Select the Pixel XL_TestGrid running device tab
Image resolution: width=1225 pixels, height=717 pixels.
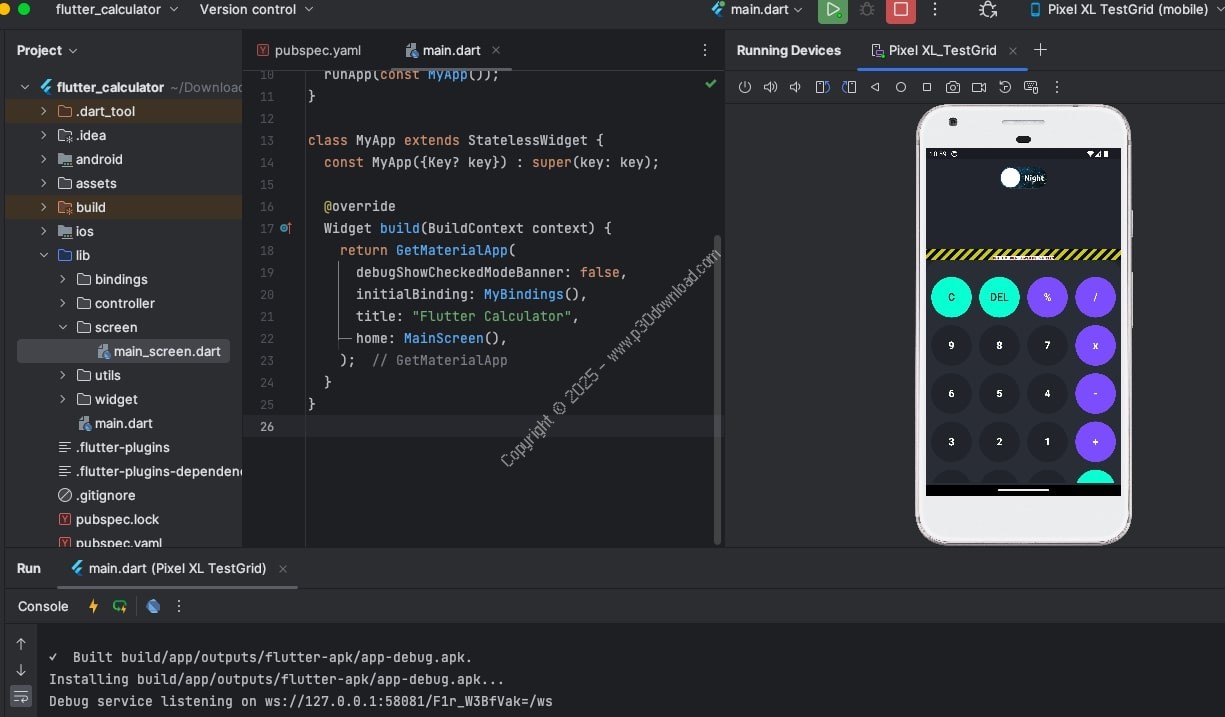tap(940, 50)
